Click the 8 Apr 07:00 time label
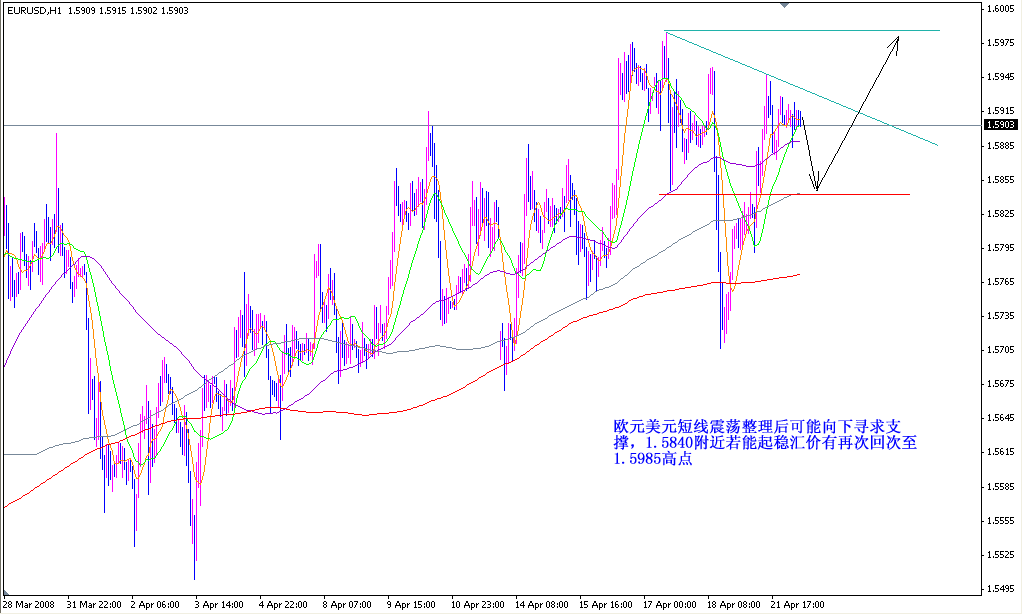Viewport: 1023px width, 614px height. point(347,605)
